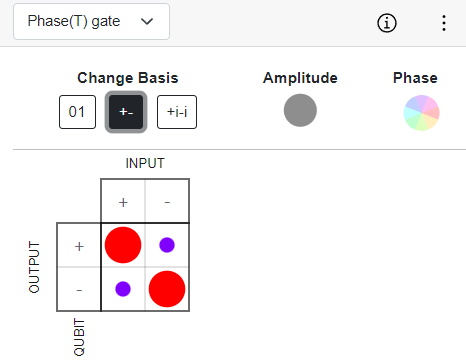Click the Change Basis heading
The image size is (466, 360).
[x=128, y=78]
